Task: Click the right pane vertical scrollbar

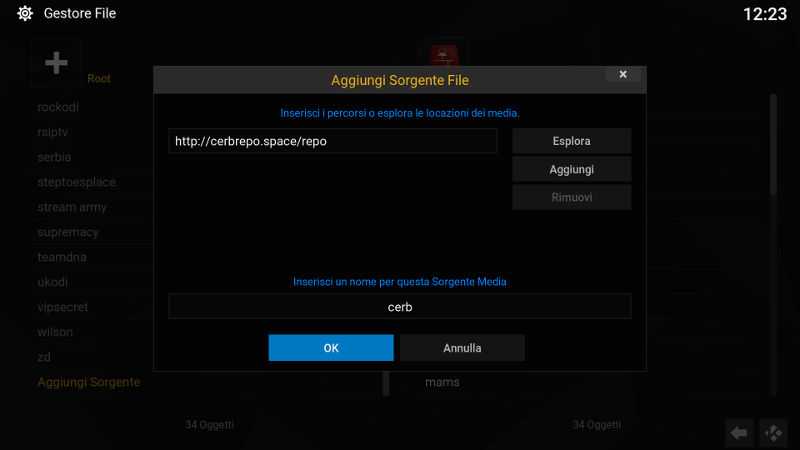Action: click(773, 245)
